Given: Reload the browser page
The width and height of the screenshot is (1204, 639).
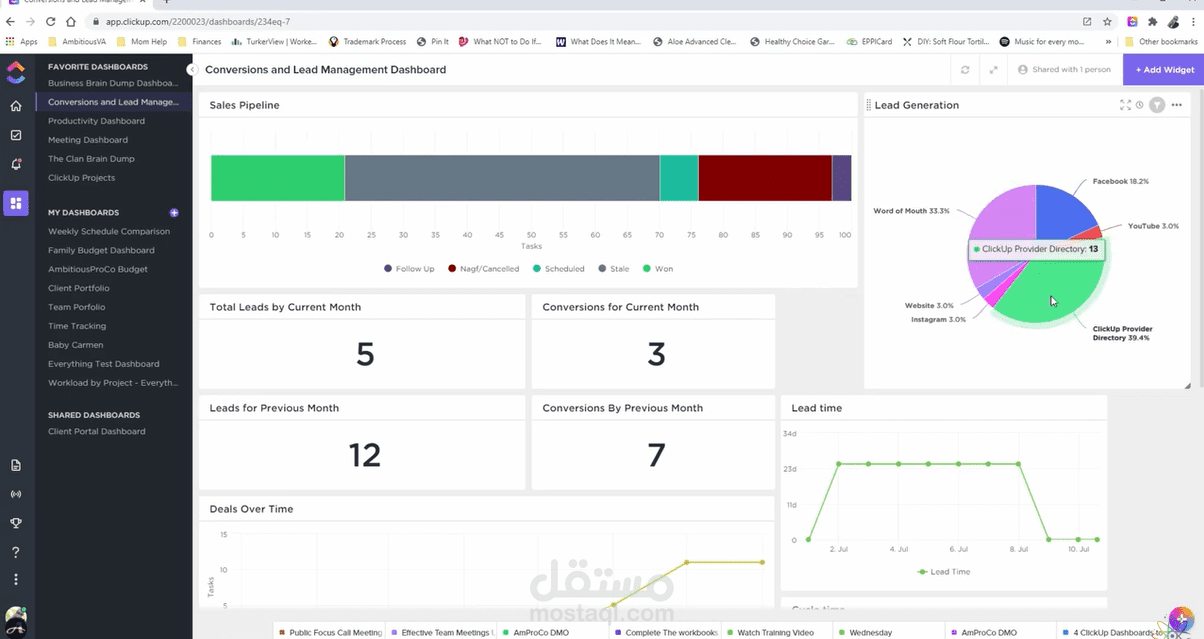Looking at the screenshot, I should pyautogui.click(x=51, y=21).
